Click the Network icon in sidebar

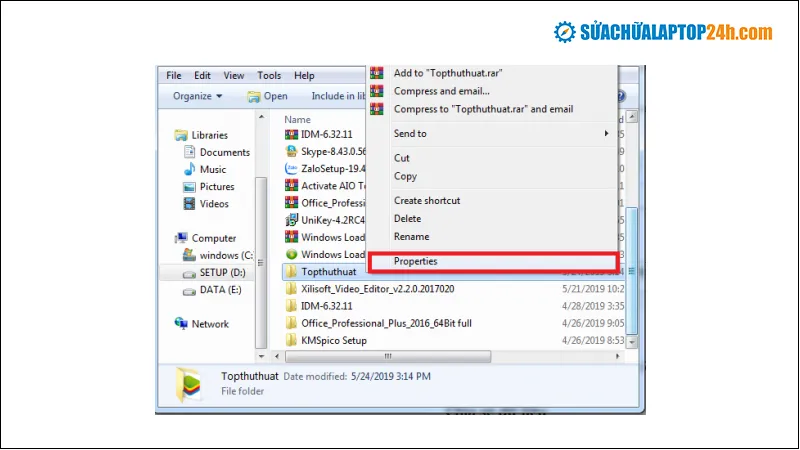[x=181, y=324]
